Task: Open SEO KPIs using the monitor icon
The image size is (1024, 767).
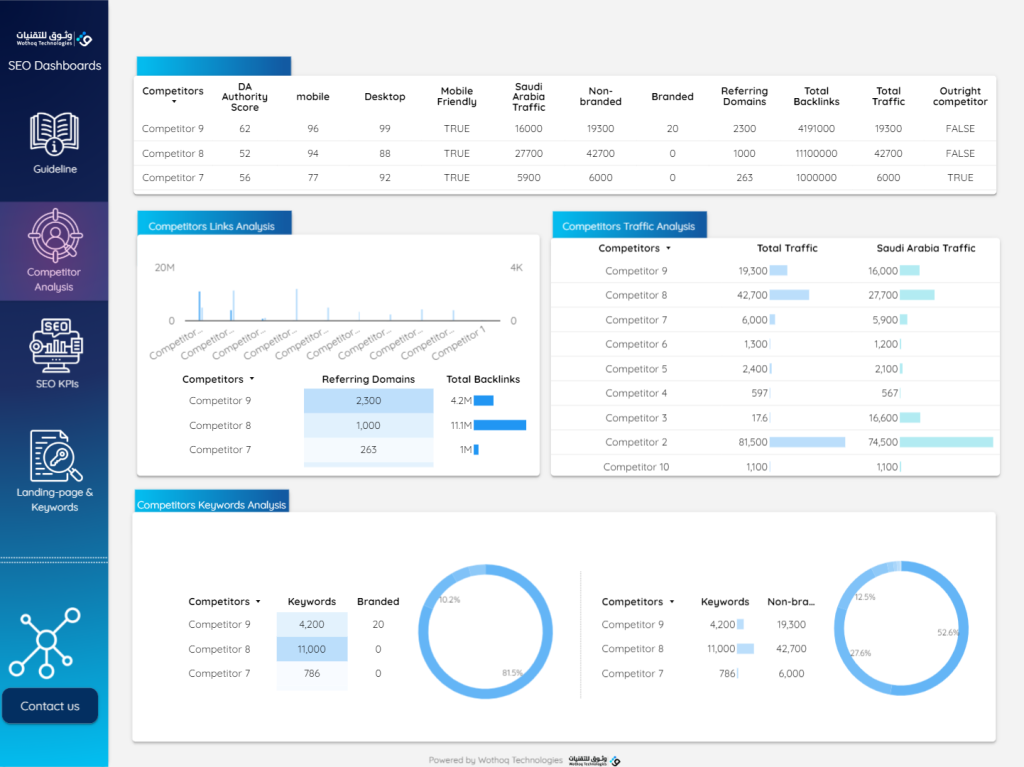Action: [x=54, y=345]
